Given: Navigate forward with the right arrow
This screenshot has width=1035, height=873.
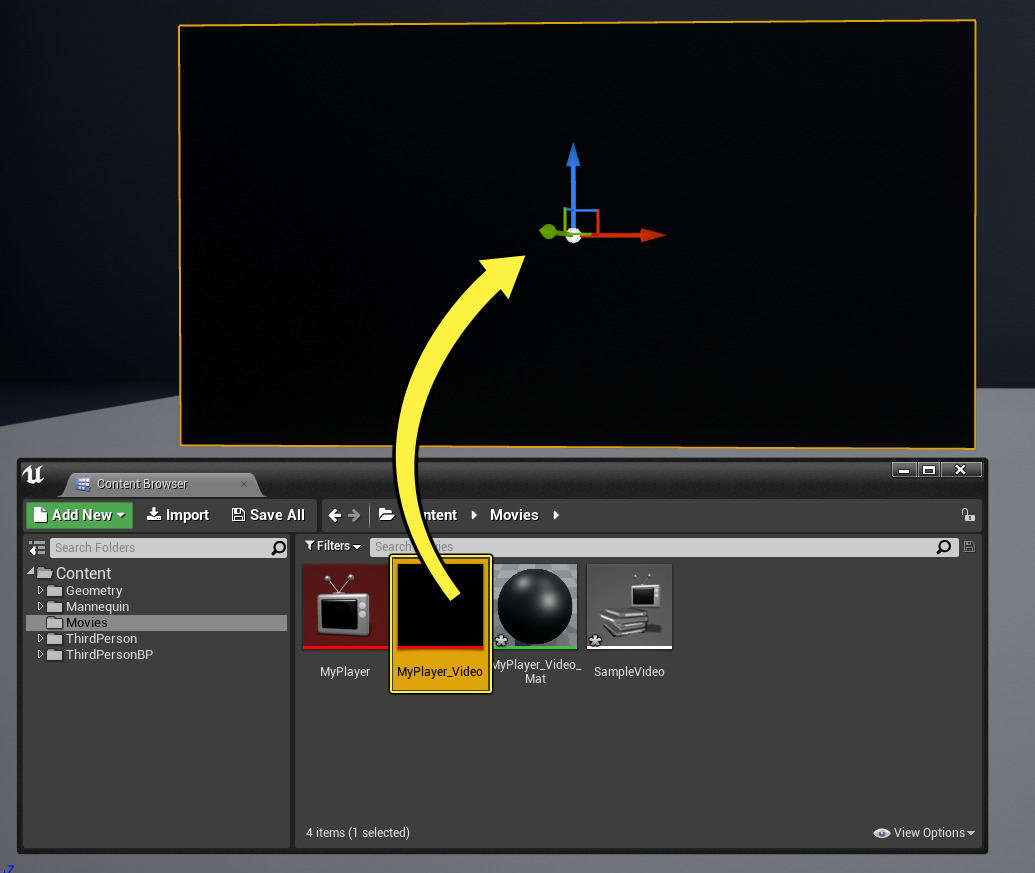Looking at the screenshot, I should [354, 515].
